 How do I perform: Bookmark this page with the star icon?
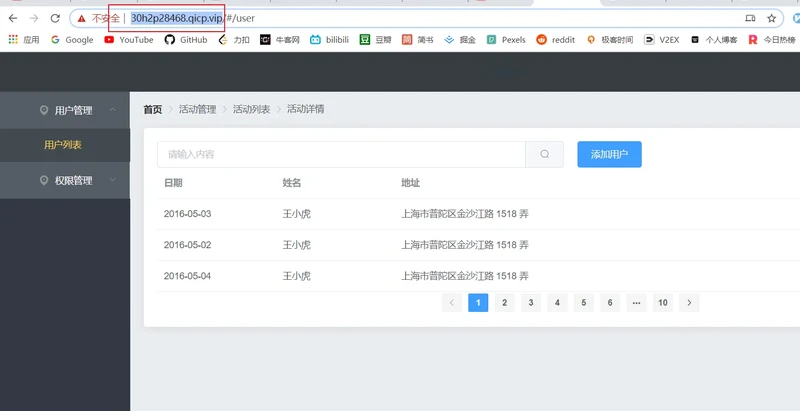pyautogui.click(x=771, y=18)
